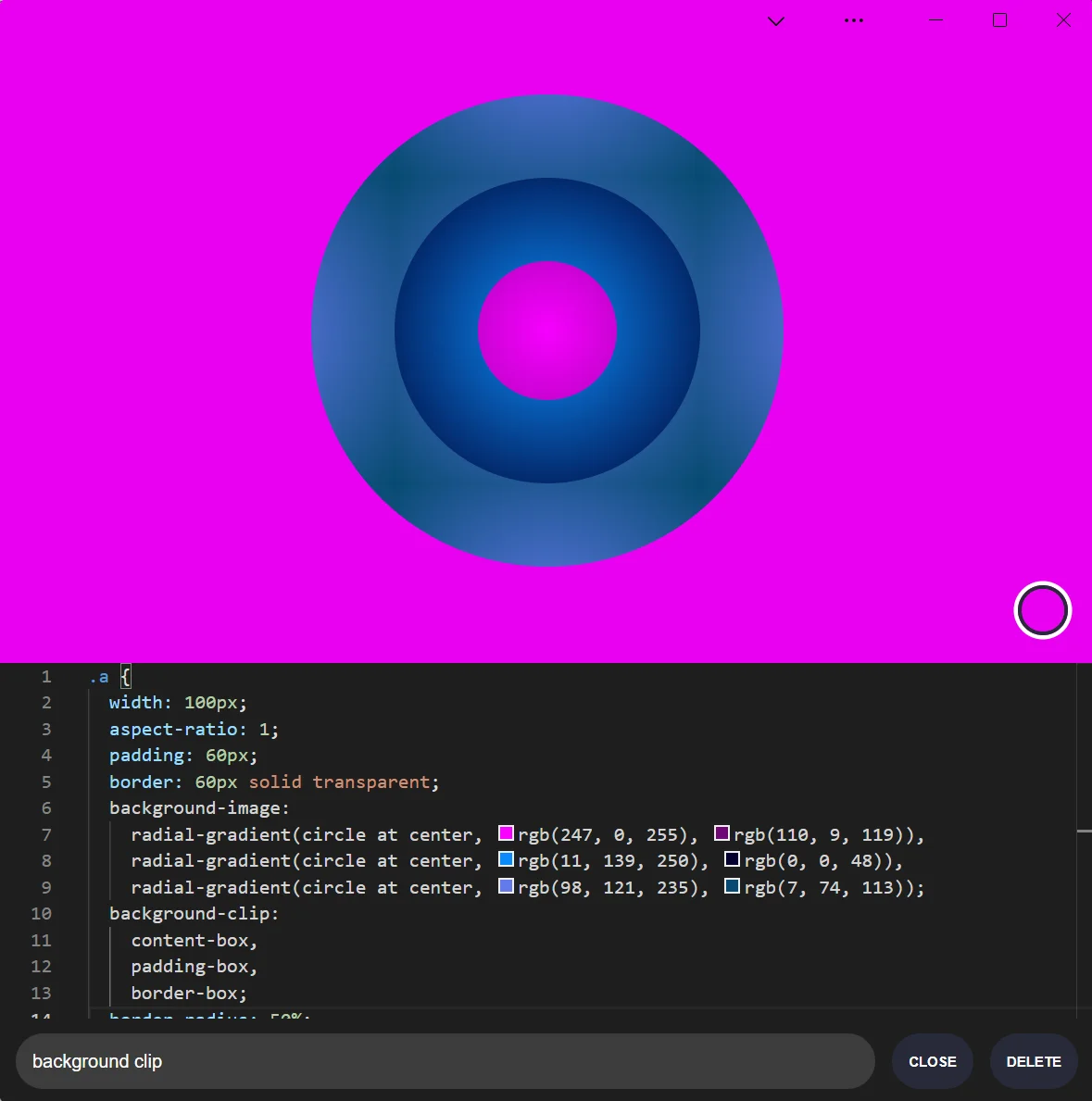The height and width of the screenshot is (1101, 1092).
Task: Expand the chevron dropdown in title bar
Action: (x=776, y=21)
